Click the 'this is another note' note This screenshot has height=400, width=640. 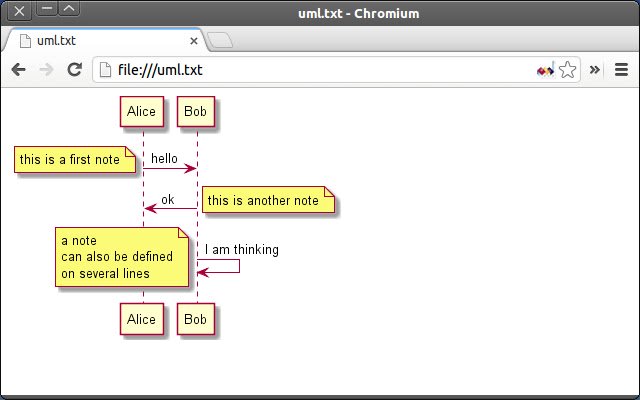269,200
